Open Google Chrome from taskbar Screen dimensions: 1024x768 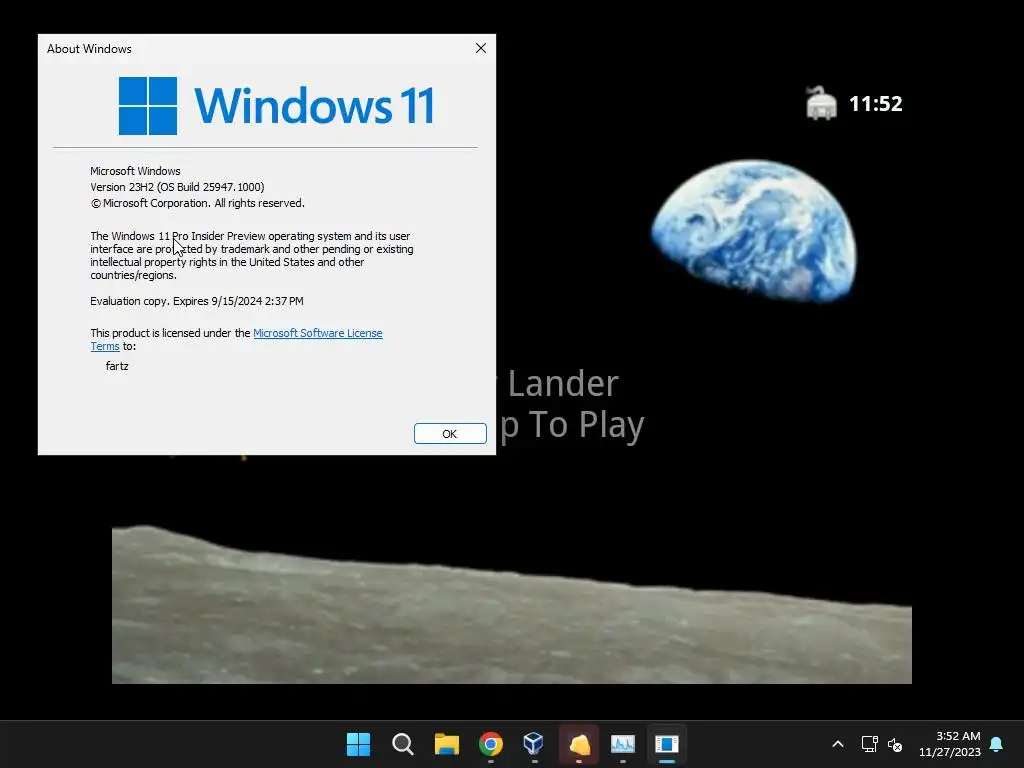(490, 744)
